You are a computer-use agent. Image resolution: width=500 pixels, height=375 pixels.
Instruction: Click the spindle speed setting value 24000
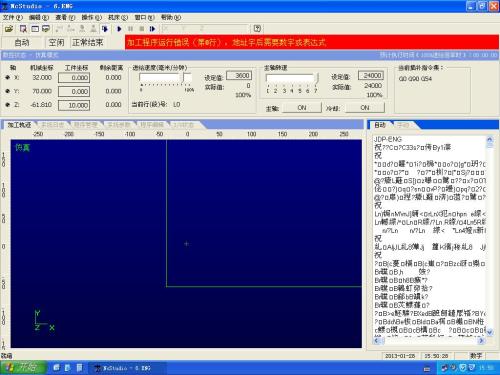point(371,76)
